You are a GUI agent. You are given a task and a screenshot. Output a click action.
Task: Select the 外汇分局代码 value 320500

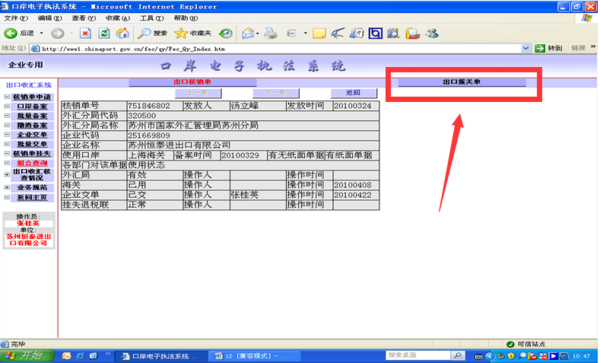tap(142, 116)
